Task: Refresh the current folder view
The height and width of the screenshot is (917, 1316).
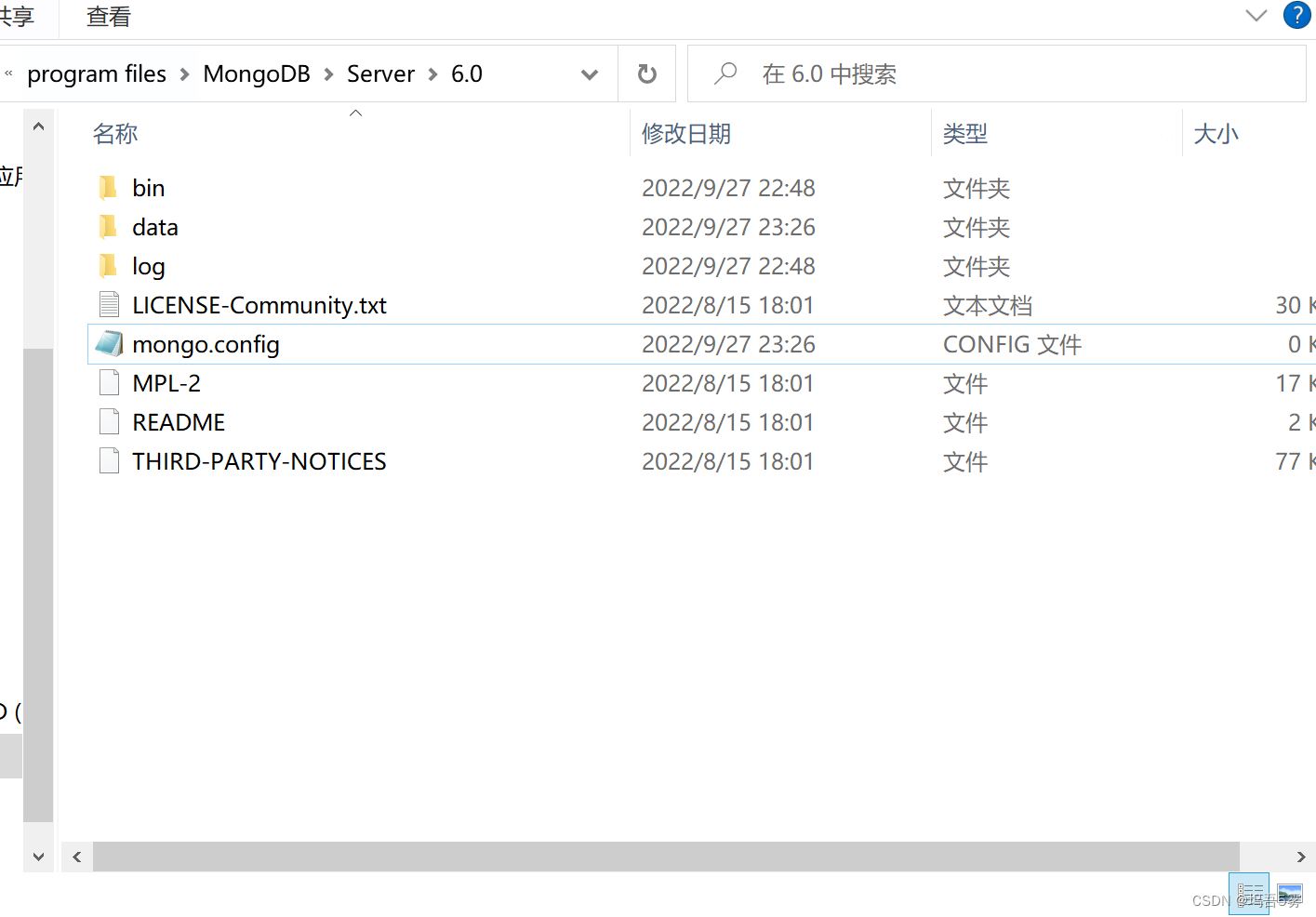Action: coord(647,73)
